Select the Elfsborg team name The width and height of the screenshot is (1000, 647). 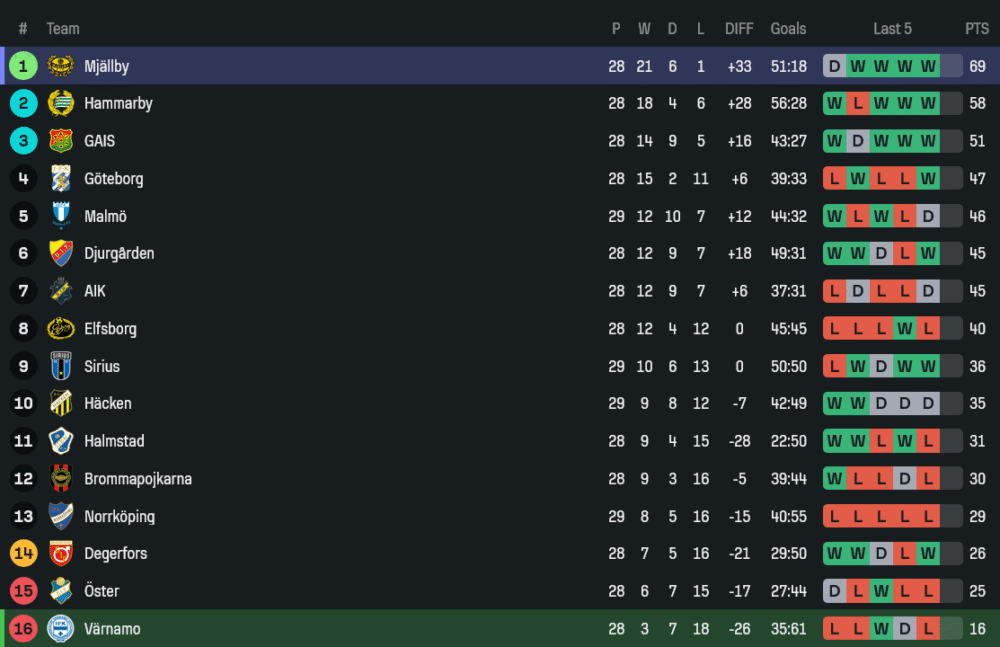pos(110,329)
